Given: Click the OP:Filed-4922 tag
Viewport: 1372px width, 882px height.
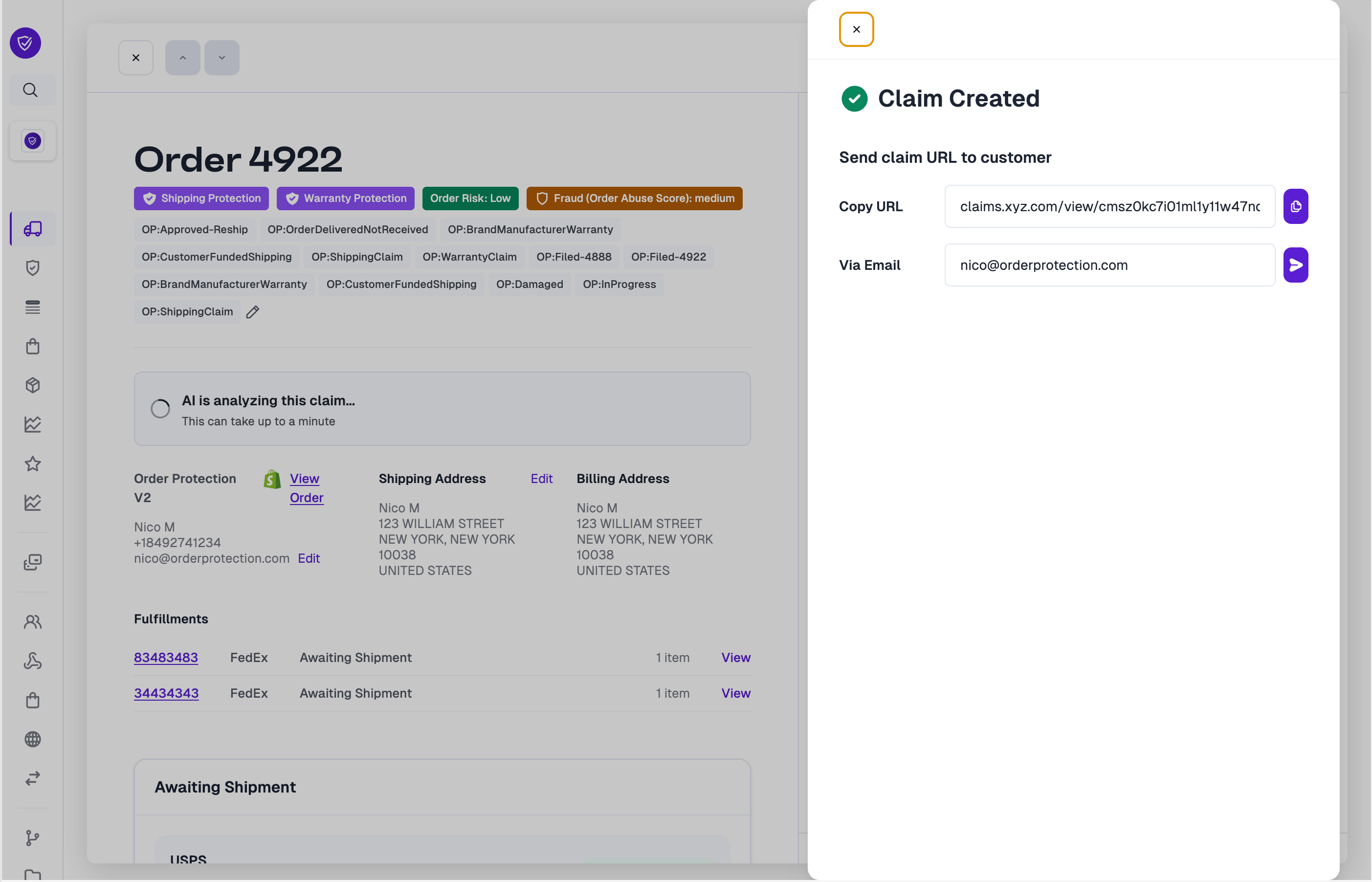Looking at the screenshot, I should point(668,257).
